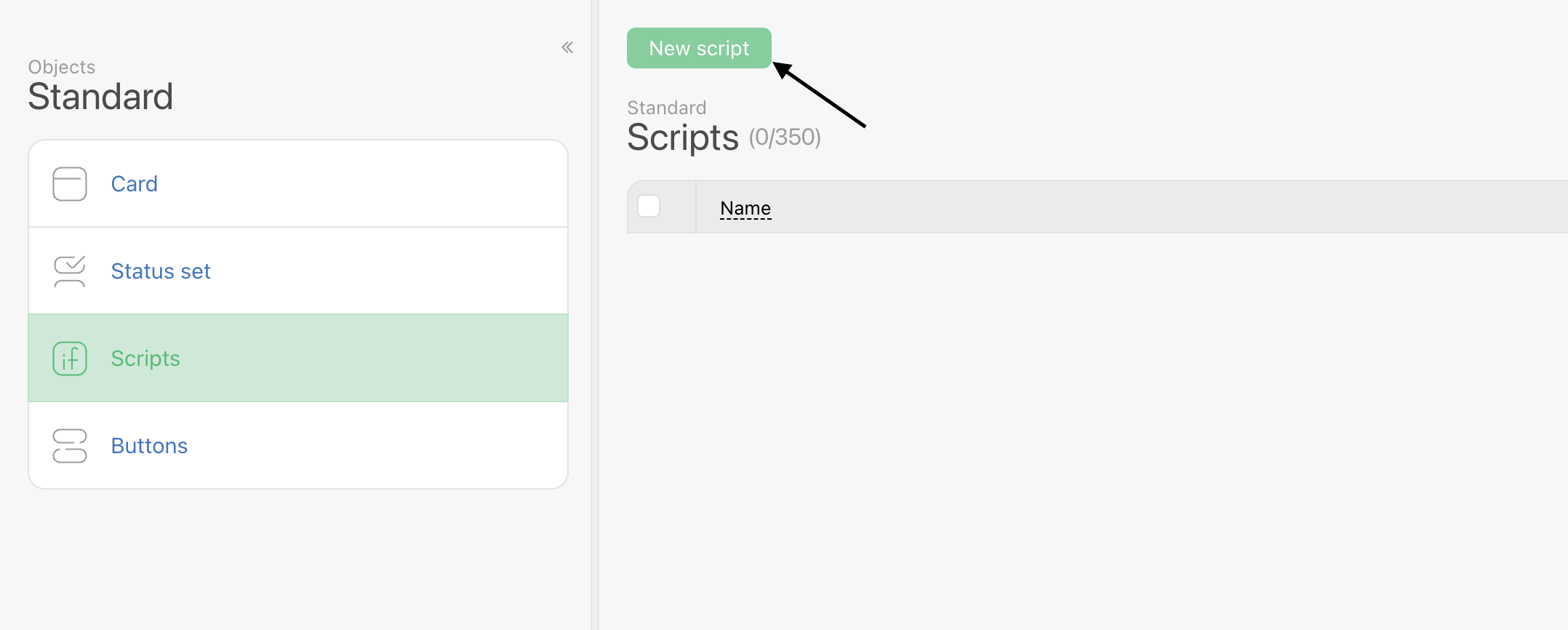Click the Scripts "if" icon
This screenshot has width=1568, height=630.
point(70,359)
